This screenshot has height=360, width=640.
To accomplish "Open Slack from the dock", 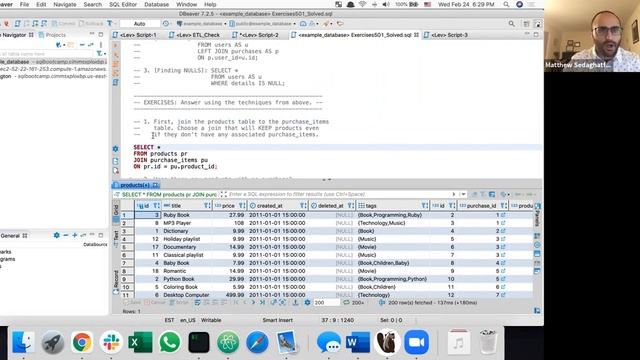I will 111,342.
